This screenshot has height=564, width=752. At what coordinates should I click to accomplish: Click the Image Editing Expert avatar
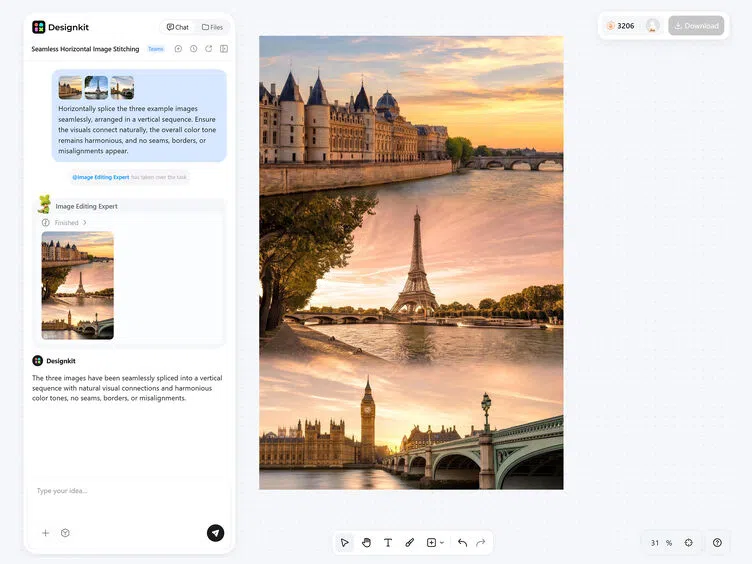[x=44, y=204]
